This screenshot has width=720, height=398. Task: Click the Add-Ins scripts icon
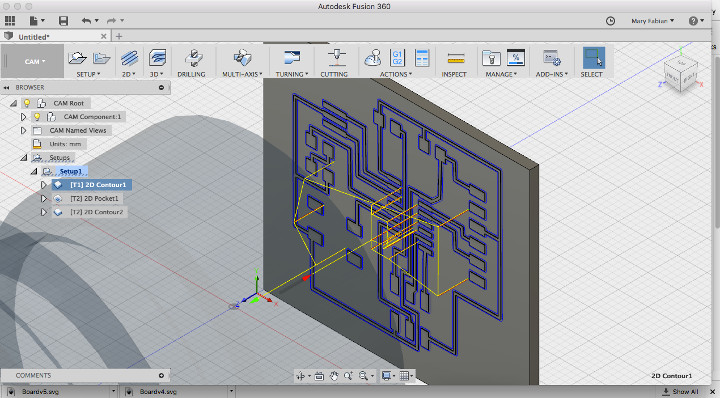tap(551, 58)
